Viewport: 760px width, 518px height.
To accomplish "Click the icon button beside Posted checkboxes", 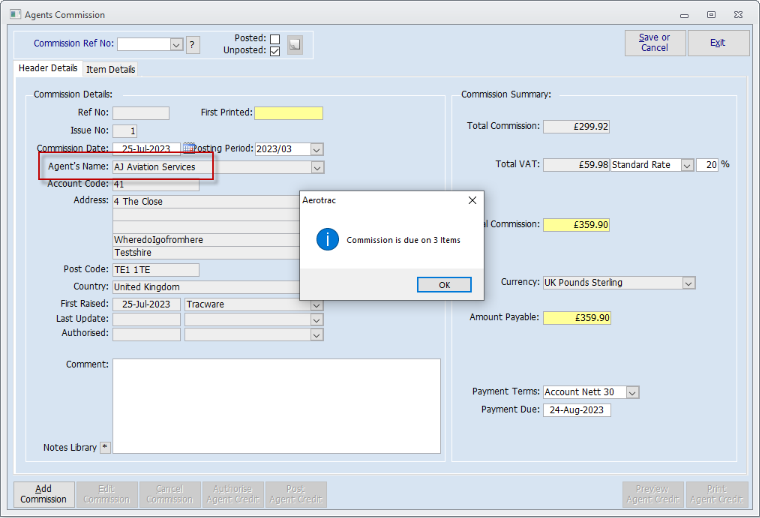I will click(x=295, y=45).
